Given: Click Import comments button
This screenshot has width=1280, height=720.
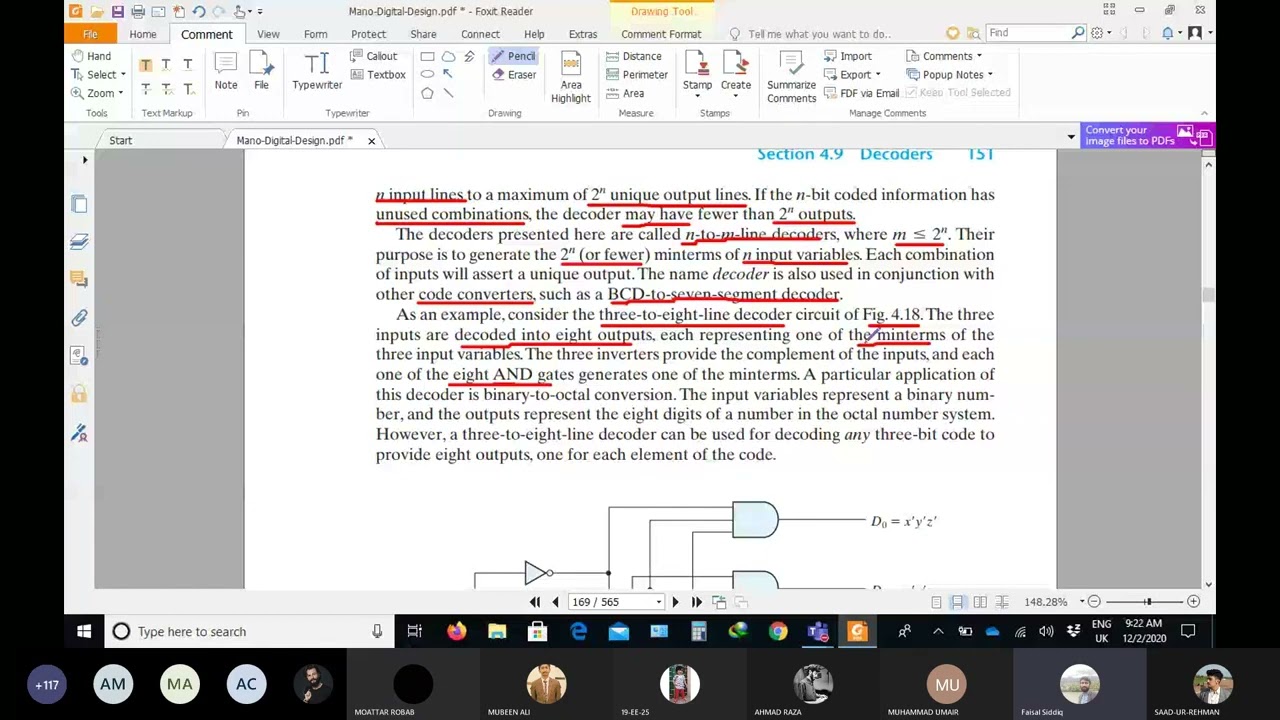Looking at the screenshot, I should (x=848, y=56).
